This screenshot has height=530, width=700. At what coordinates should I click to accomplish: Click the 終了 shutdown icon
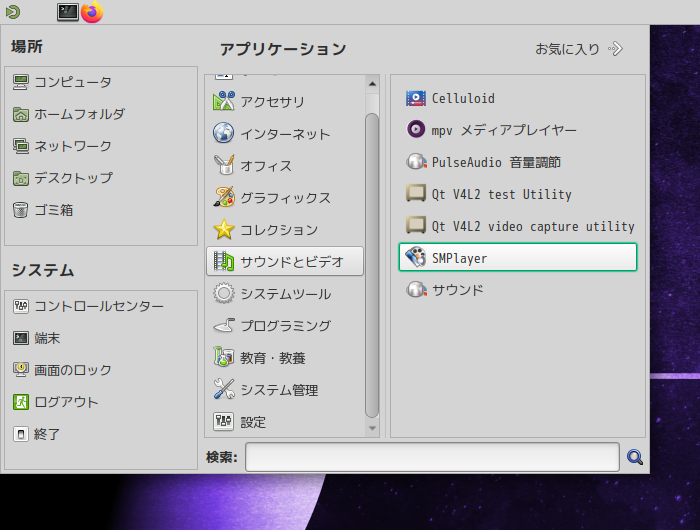(21, 434)
